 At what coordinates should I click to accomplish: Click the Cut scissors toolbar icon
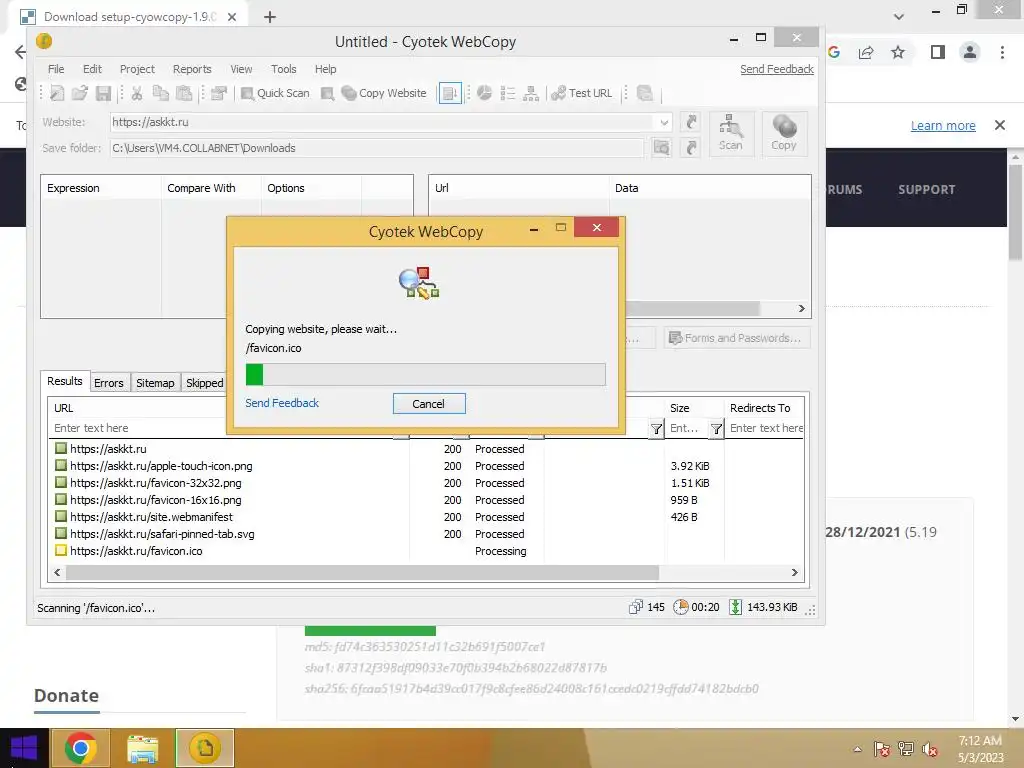click(137, 93)
